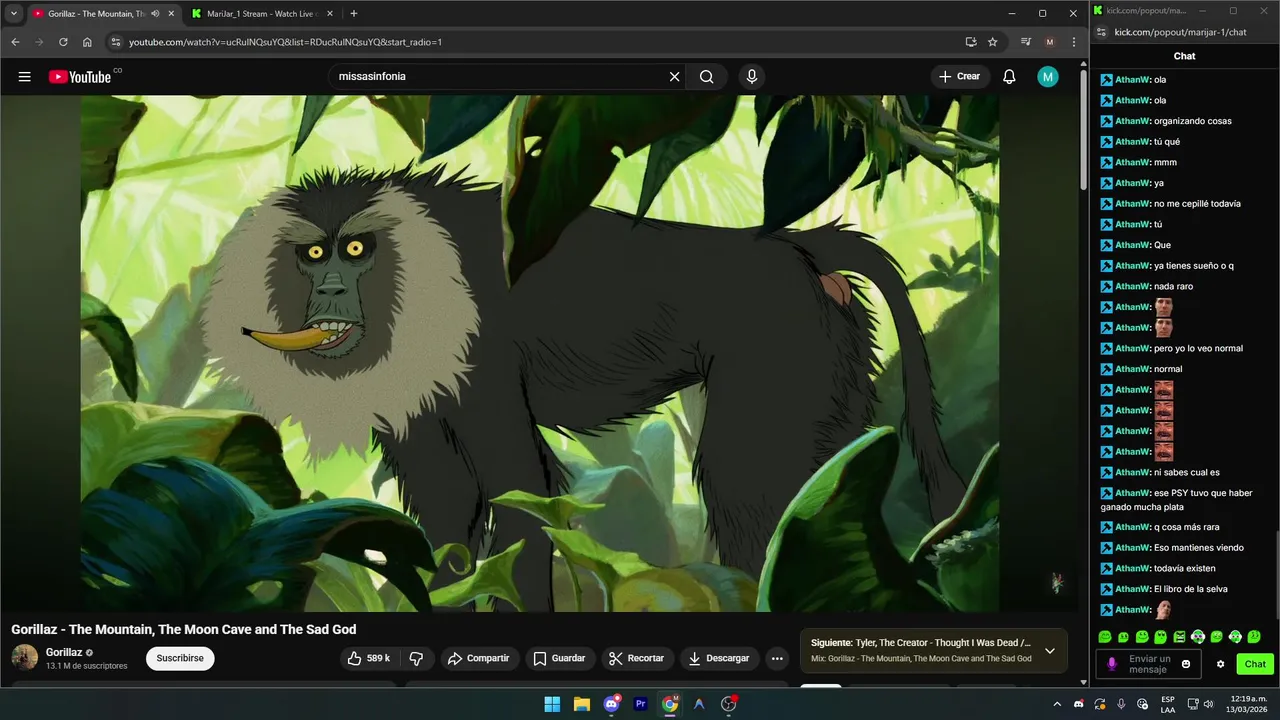Open OBS Studio from the taskbar
Screen dimensions: 1280x720
tap(728, 704)
